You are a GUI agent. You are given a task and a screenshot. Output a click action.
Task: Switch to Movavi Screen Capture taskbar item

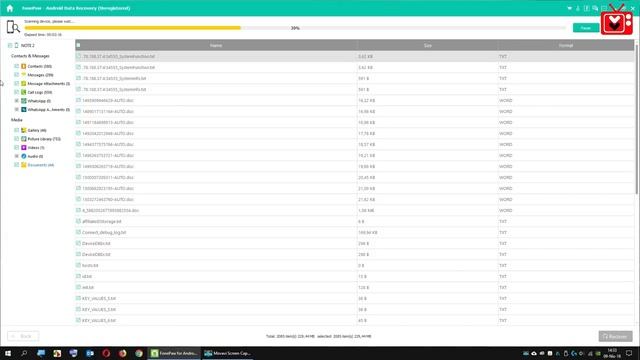228,353
